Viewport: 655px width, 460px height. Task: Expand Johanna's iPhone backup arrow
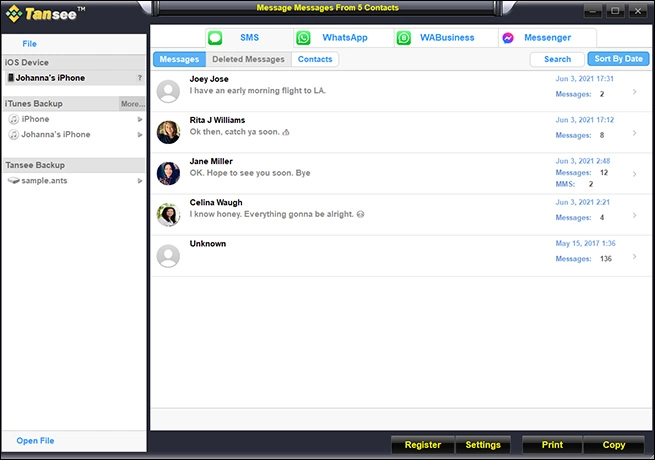tap(140, 134)
